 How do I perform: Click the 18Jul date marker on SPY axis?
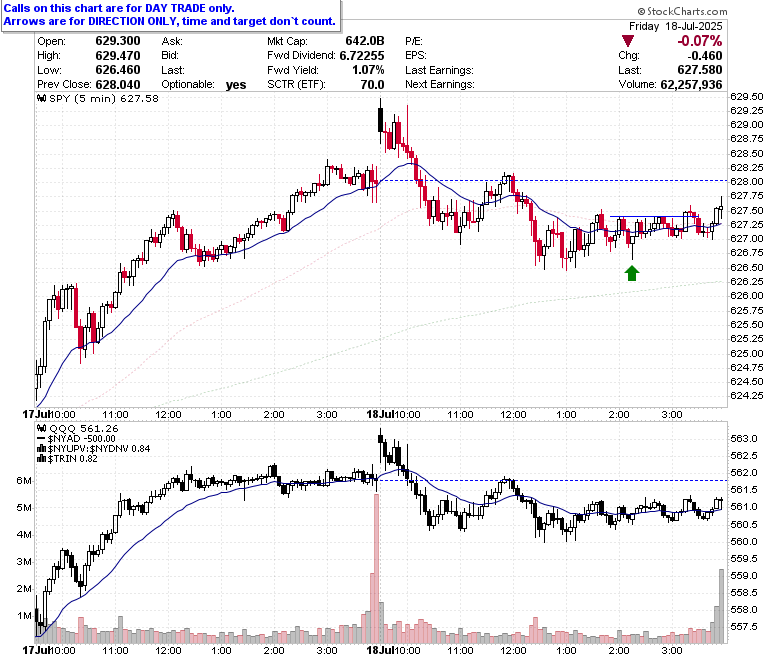pos(381,414)
